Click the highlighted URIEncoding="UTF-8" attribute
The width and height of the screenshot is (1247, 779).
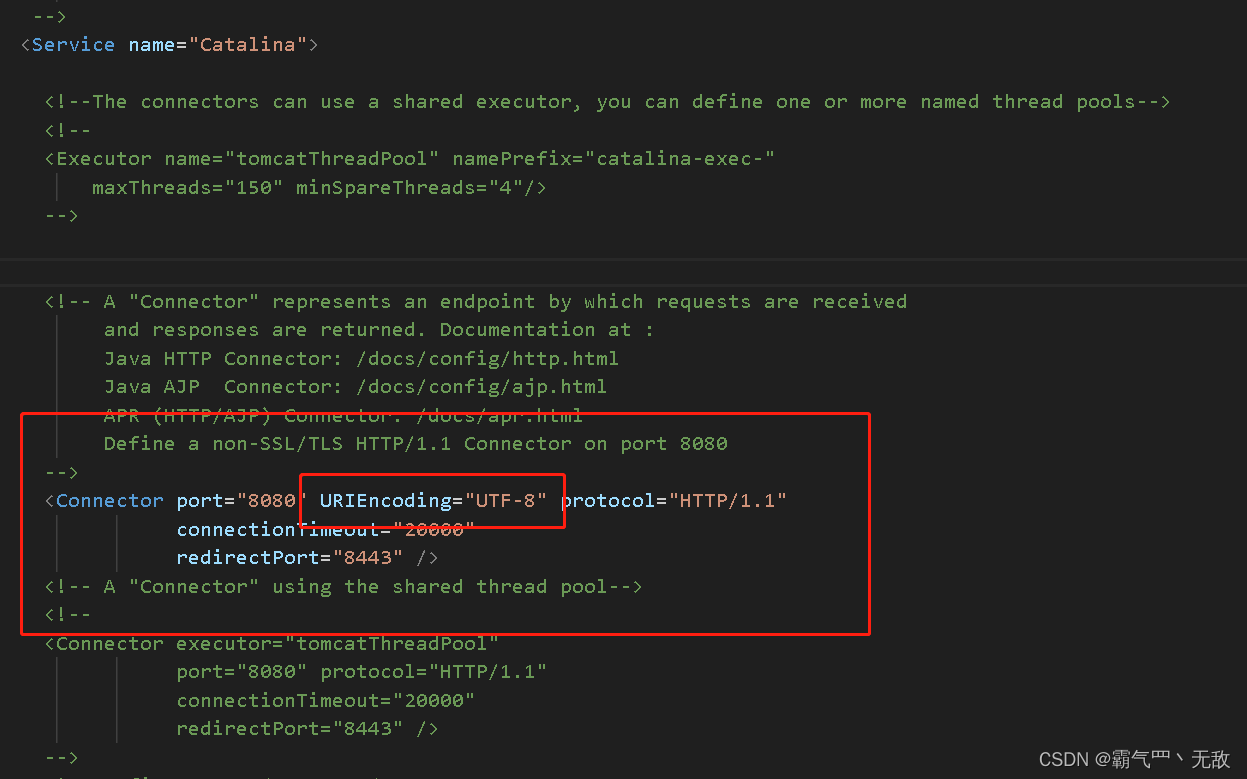431,500
